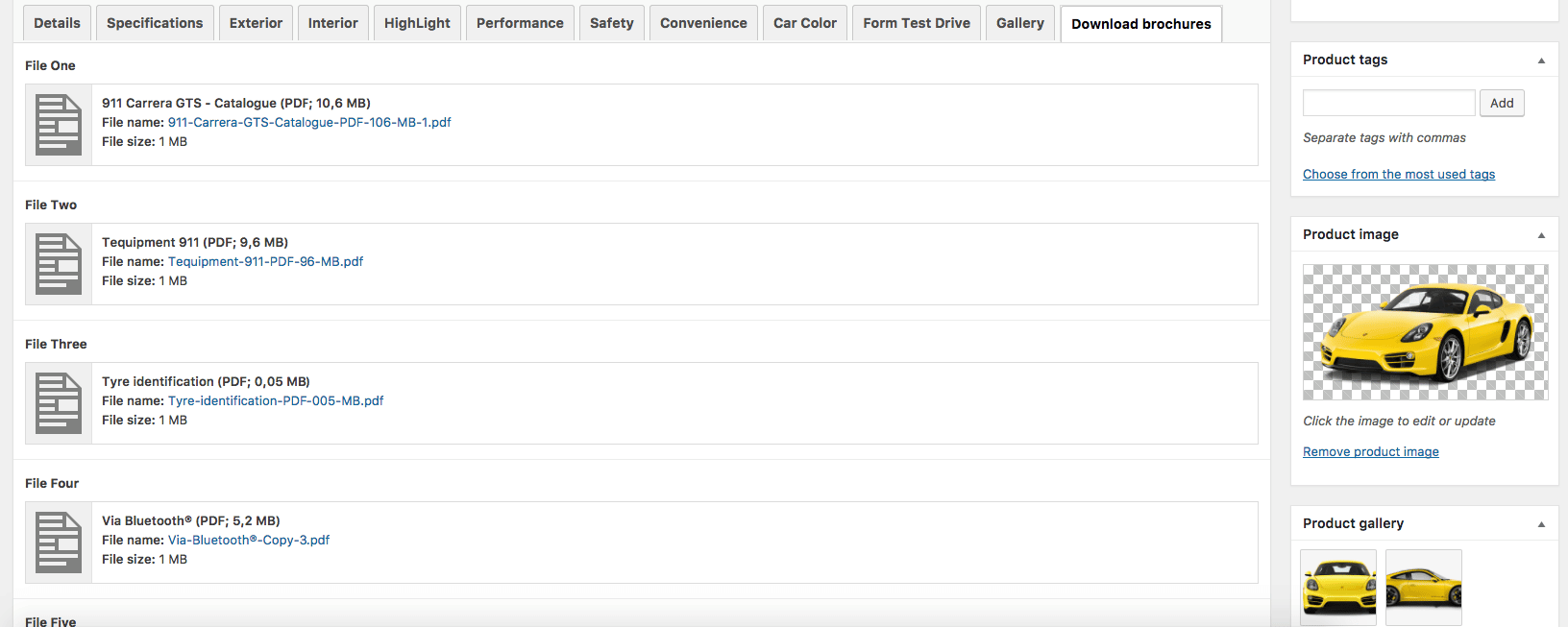Open the Via-Bluetooth-Copy-3.pdf link
Image resolution: width=1568 pixels, height=627 pixels.
249,541
